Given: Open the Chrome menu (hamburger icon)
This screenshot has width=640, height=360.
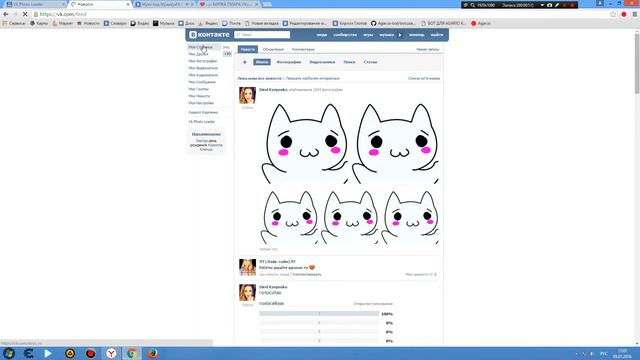Looking at the screenshot, I should [635, 14].
